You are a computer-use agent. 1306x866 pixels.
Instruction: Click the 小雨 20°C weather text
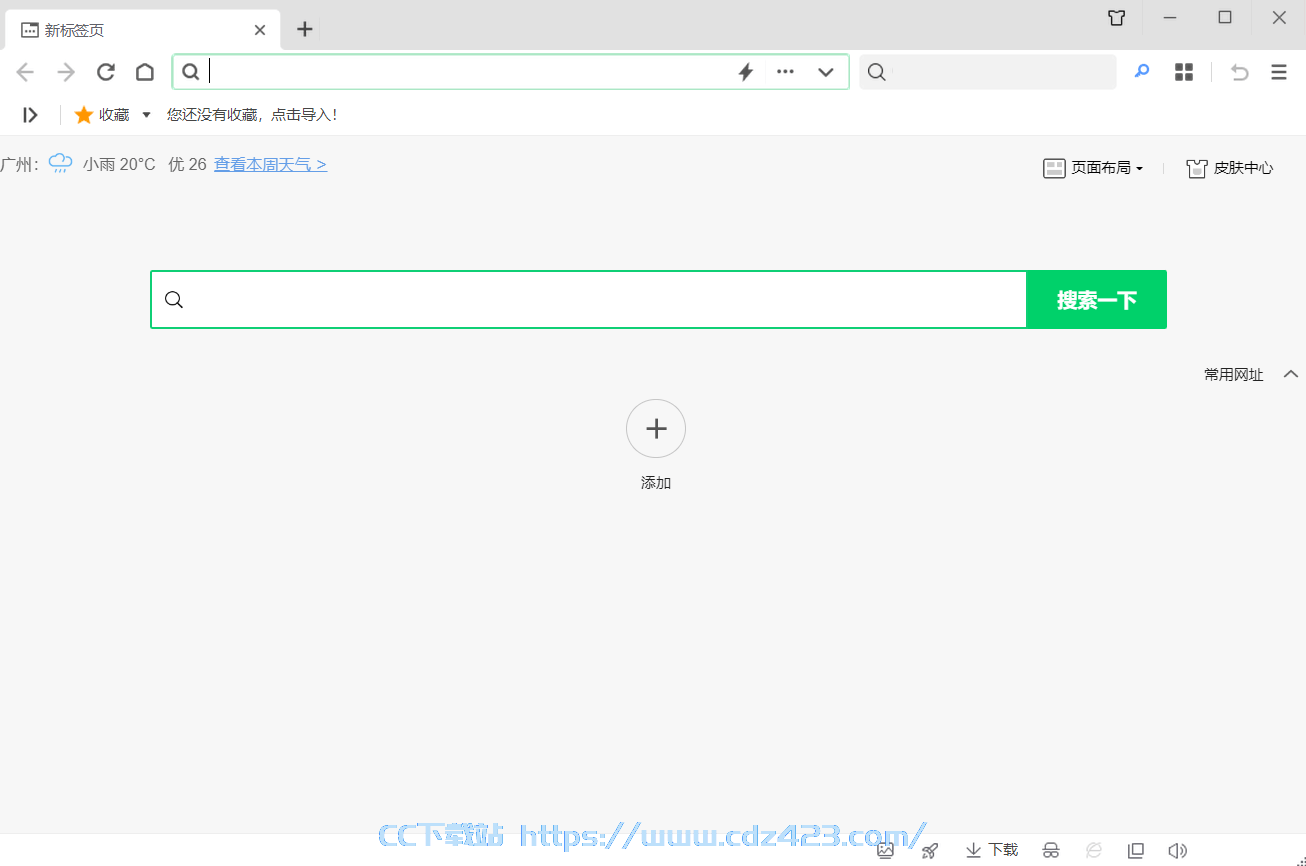[x=119, y=164]
